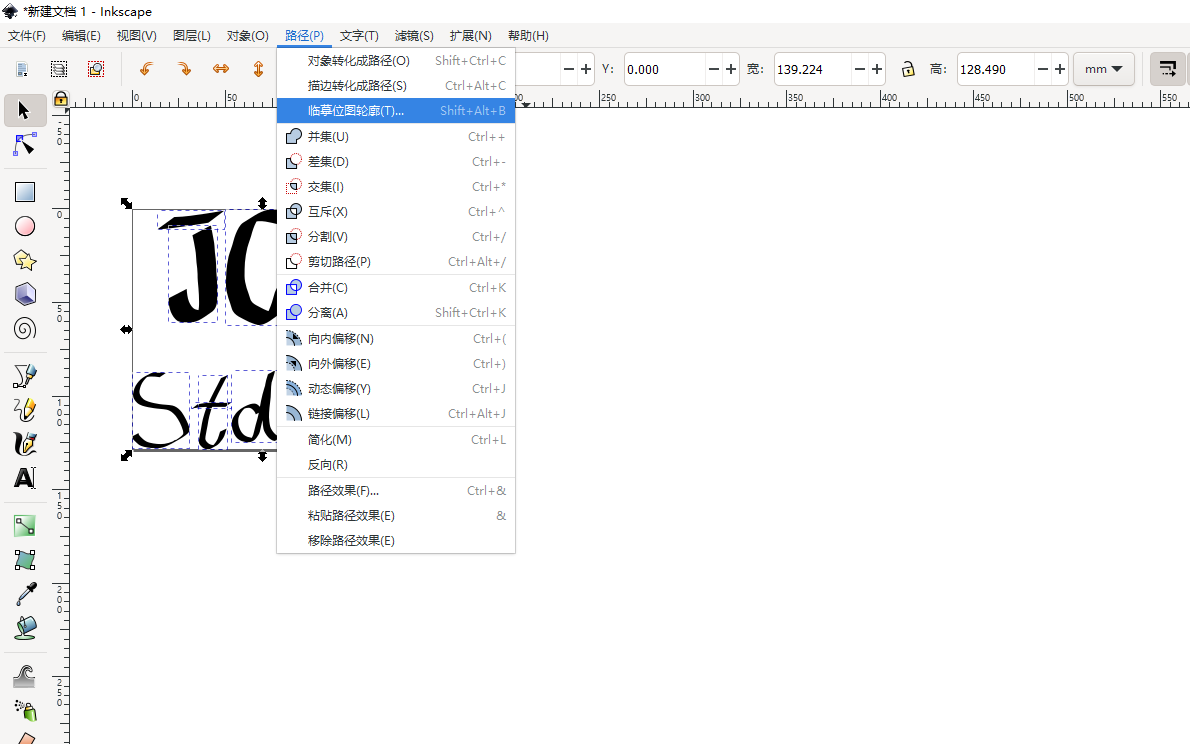Image resolution: width=1190 pixels, height=744 pixels.
Task: Choose 描边转化成路径(S)
Action: point(396,86)
